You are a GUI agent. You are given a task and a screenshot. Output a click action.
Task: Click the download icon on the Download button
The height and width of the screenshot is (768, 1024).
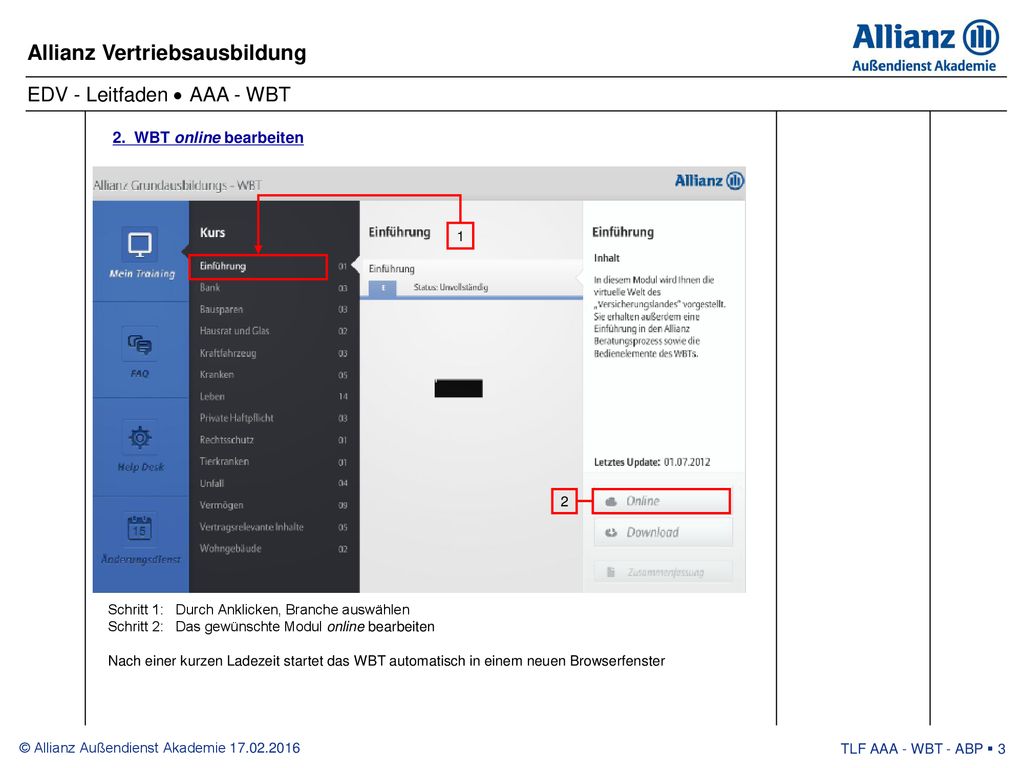(x=611, y=533)
